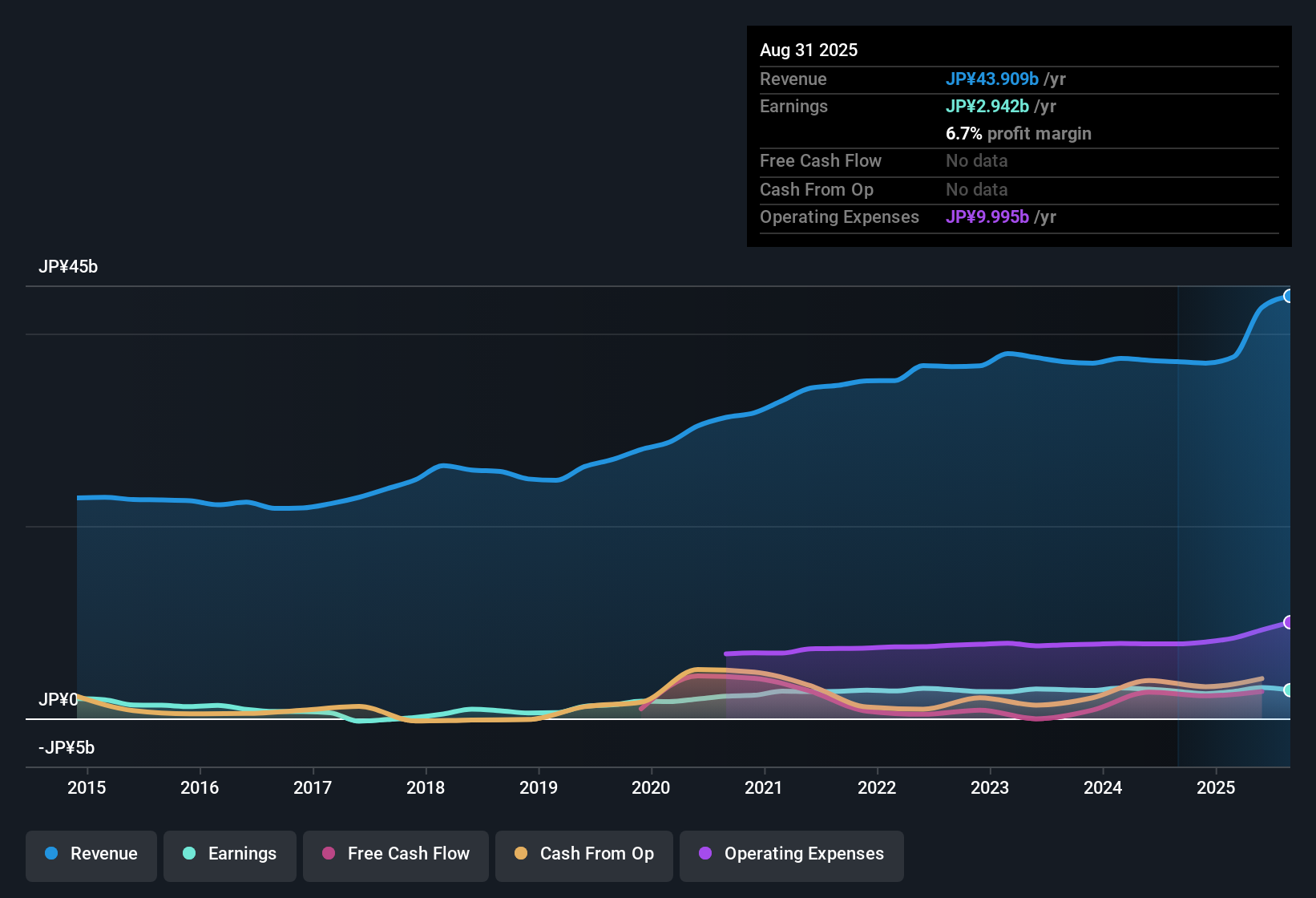Expand the Cash From Op legend entry
This screenshot has width=1316, height=898.
[x=583, y=854]
